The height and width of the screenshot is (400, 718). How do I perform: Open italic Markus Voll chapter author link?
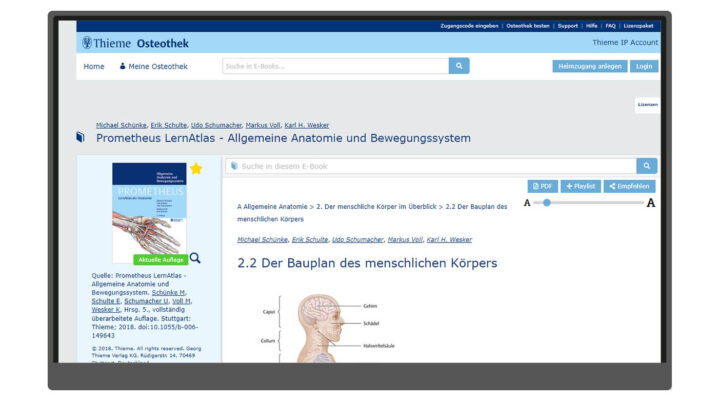click(x=405, y=239)
